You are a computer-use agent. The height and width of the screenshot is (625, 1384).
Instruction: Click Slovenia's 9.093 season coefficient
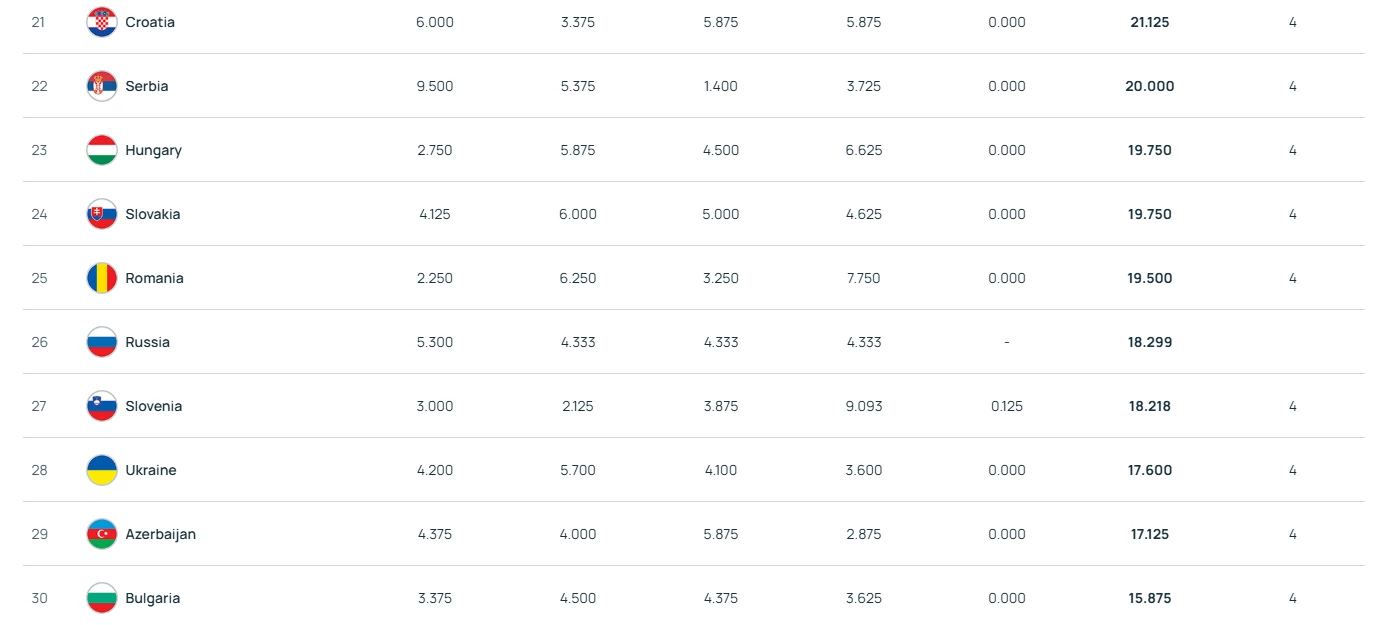coord(863,406)
